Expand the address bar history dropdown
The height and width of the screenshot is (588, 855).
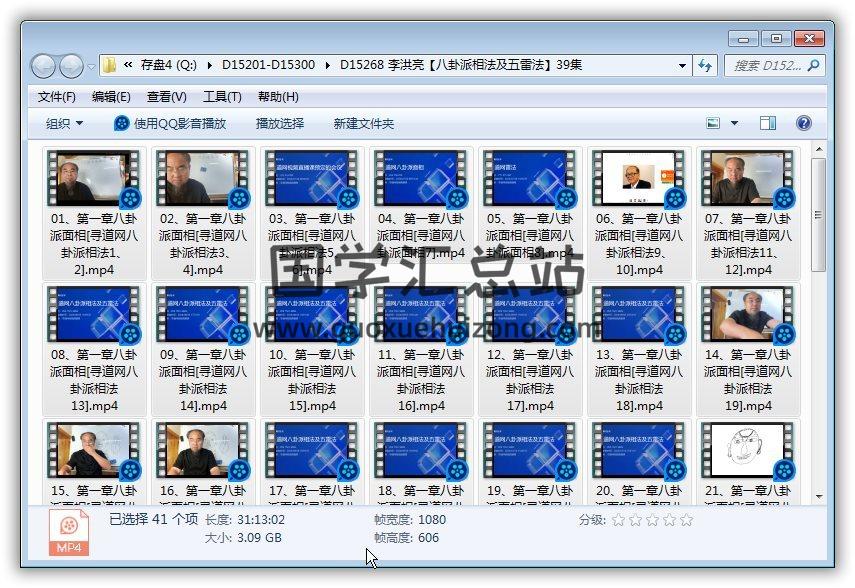tap(683, 66)
